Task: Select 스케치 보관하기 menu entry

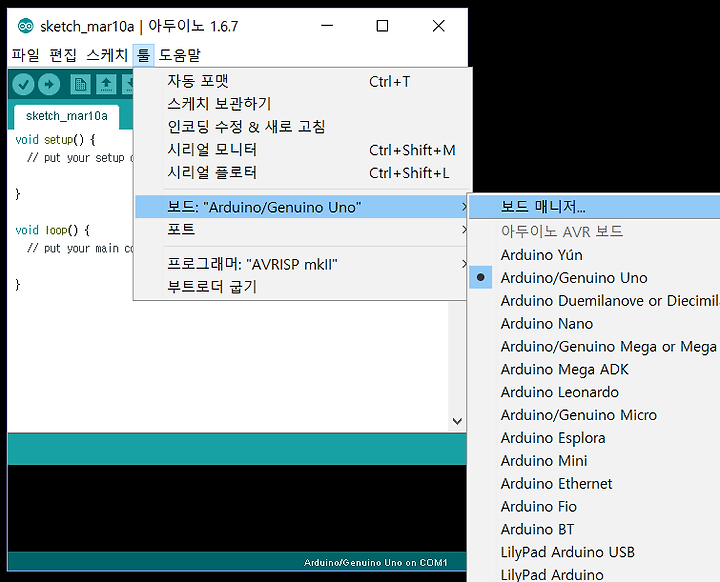Action: pos(304,104)
